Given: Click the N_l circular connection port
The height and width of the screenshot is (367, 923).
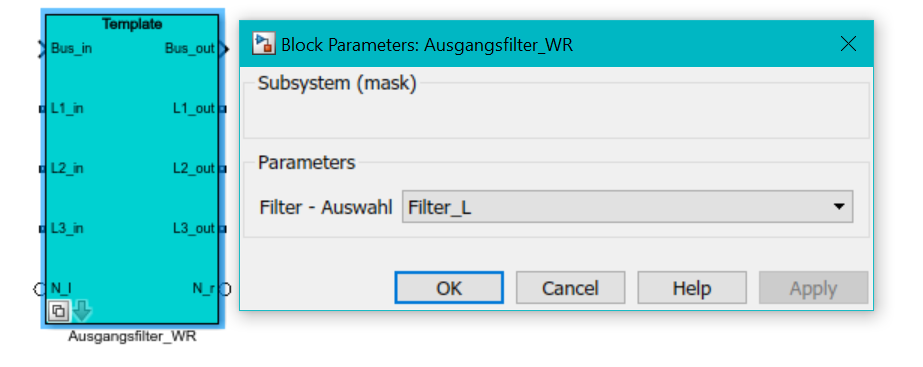Looking at the screenshot, I should [39, 289].
